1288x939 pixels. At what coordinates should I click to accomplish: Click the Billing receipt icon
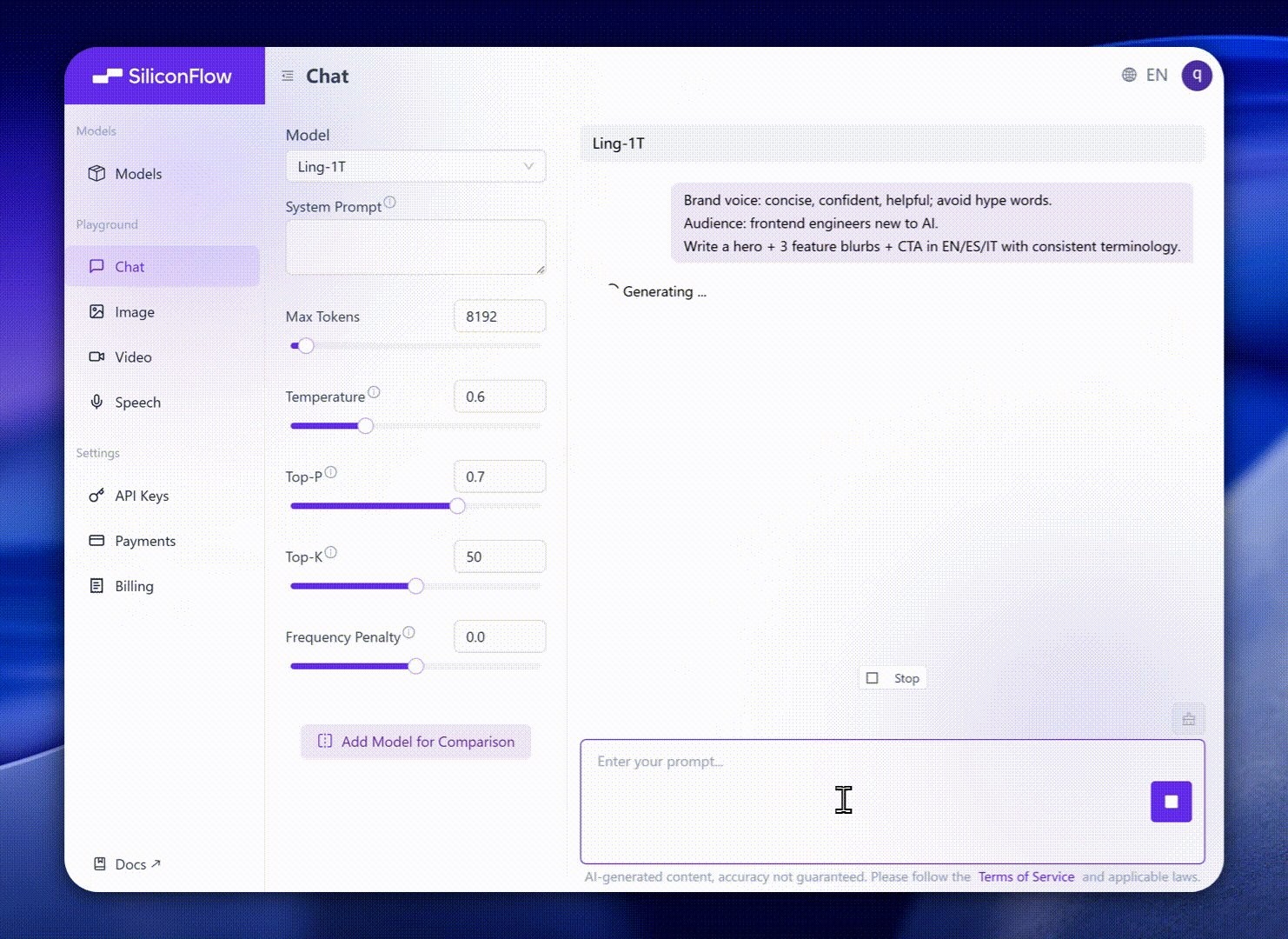[x=96, y=585]
